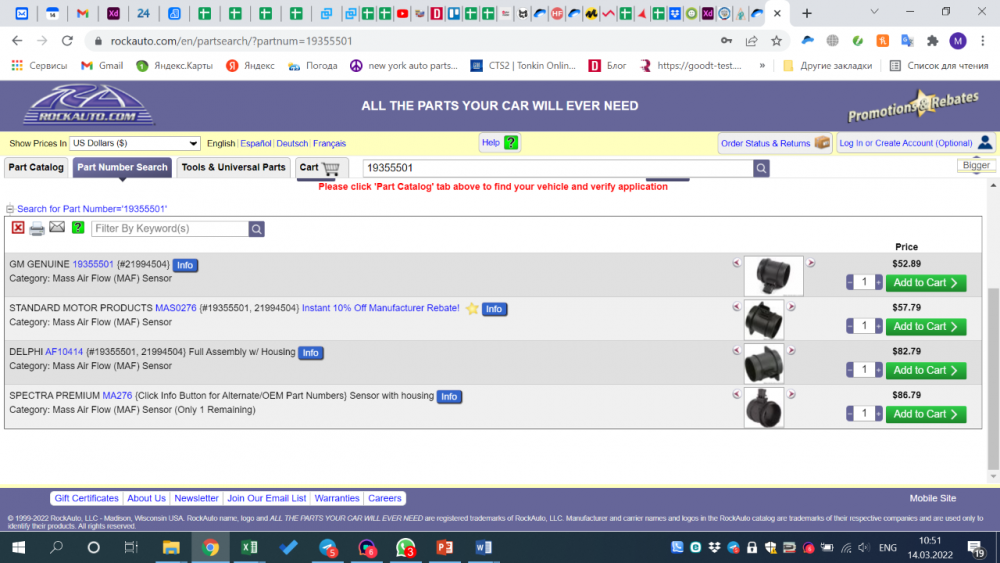Open the Info button for Spectra Premium MA276

[x=449, y=397]
